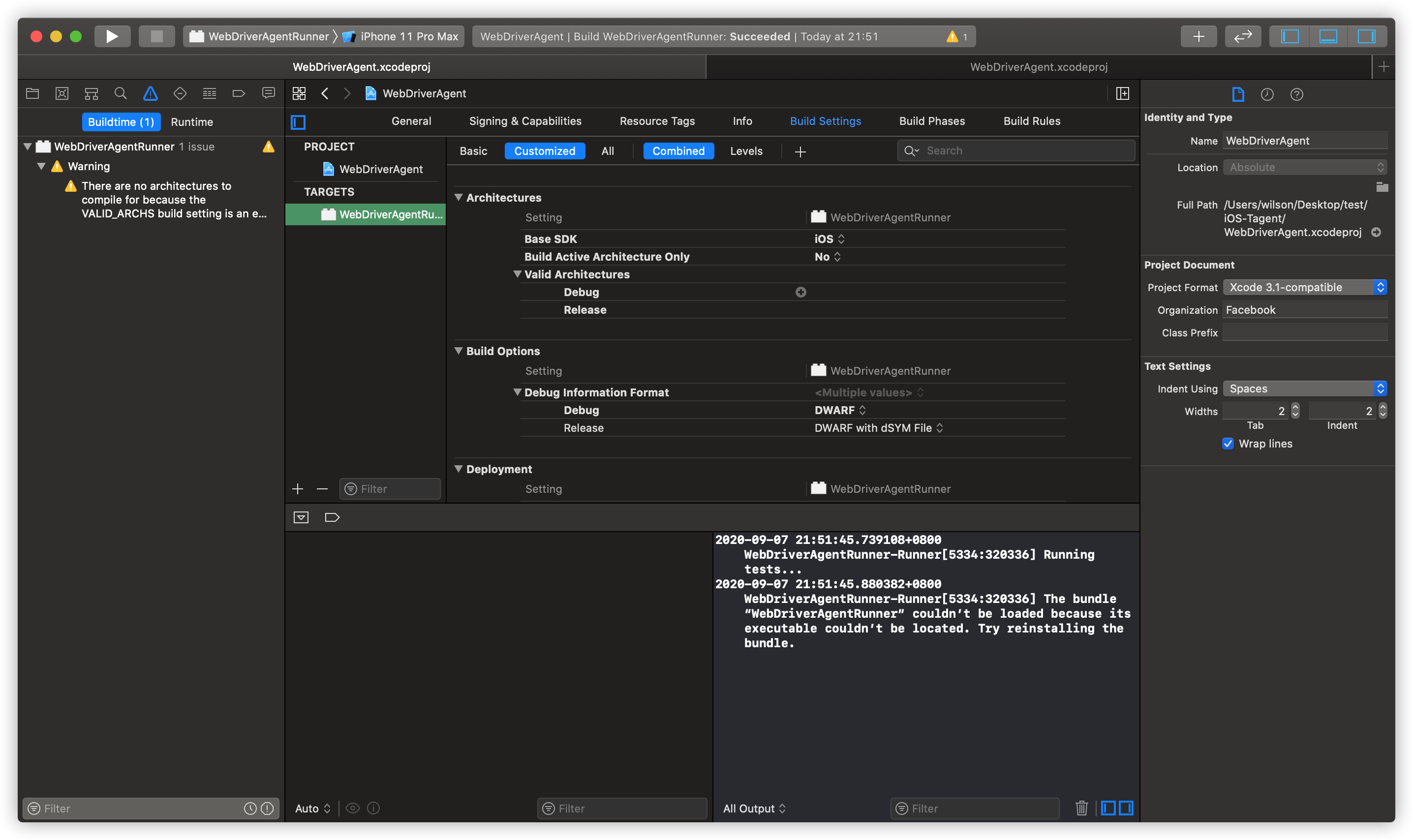Click the trash icon to clear console

coord(1081,808)
